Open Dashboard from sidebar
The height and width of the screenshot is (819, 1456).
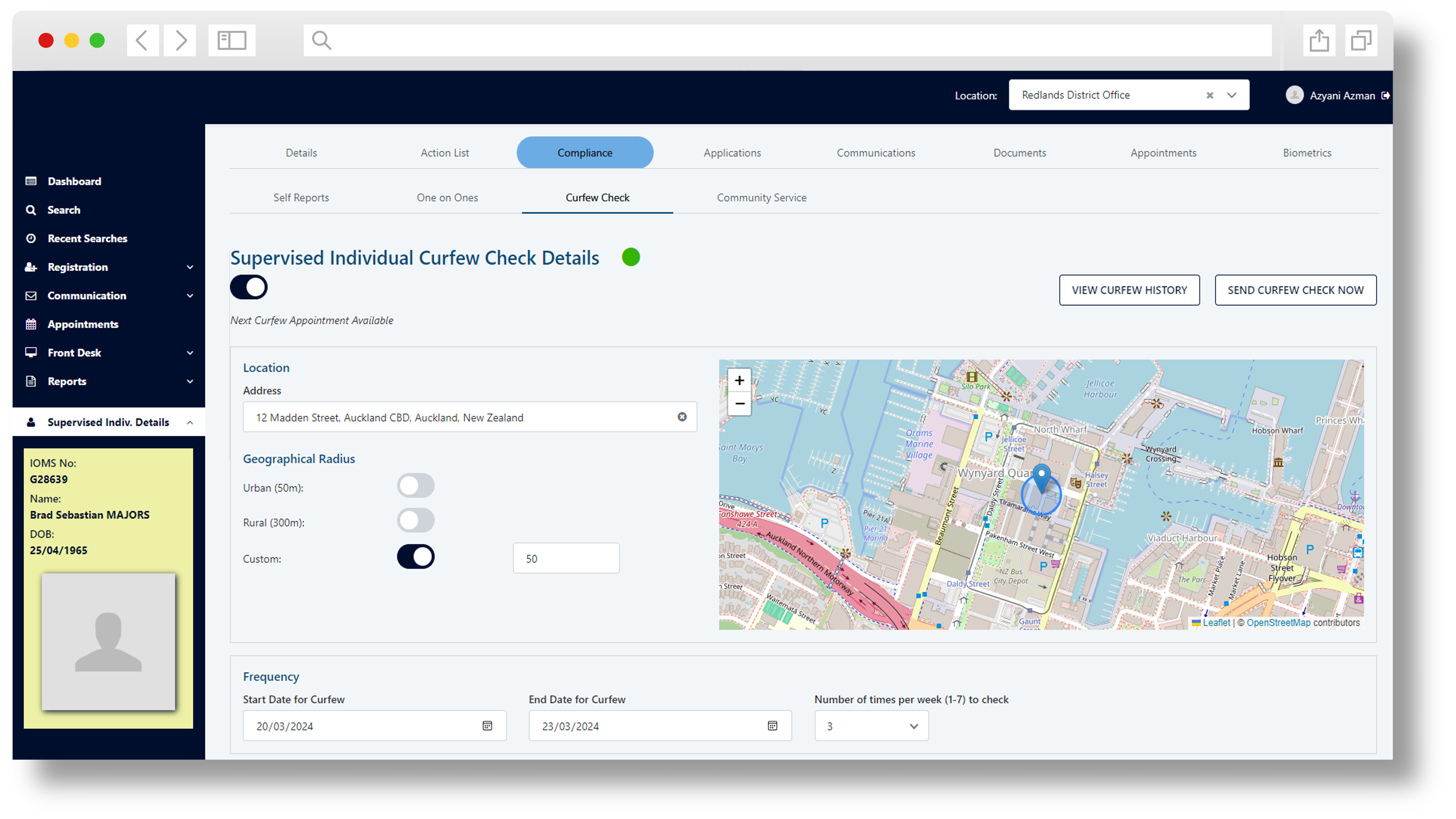pos(74,181)
